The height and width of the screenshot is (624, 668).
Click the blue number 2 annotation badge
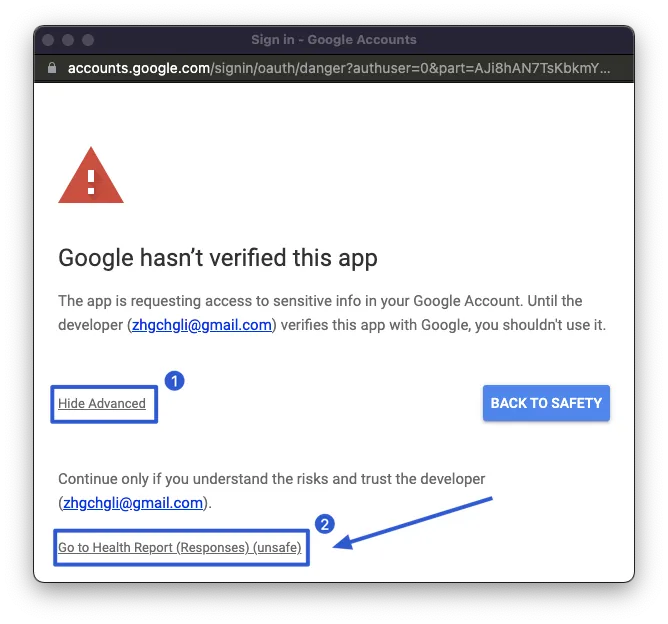click(x=324, y=524)
